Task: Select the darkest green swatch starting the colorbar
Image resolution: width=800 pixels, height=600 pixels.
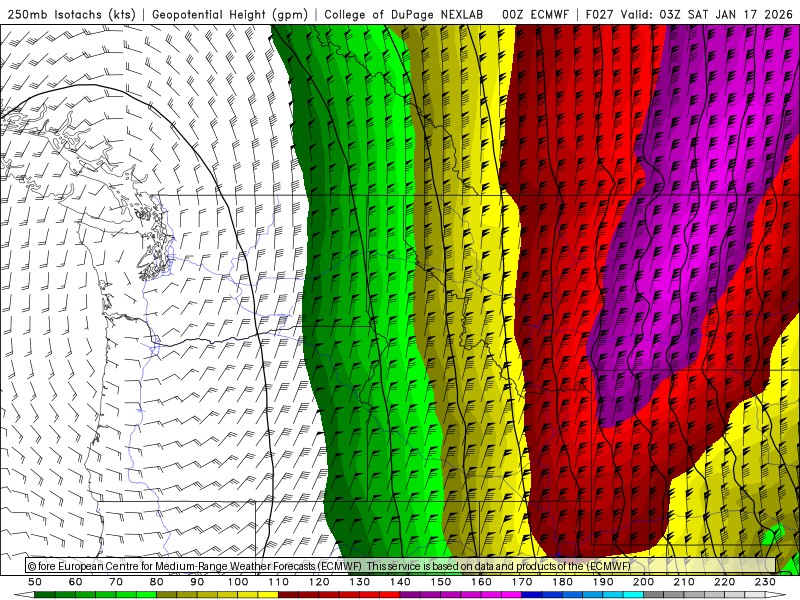Action: tap(44, 595)
